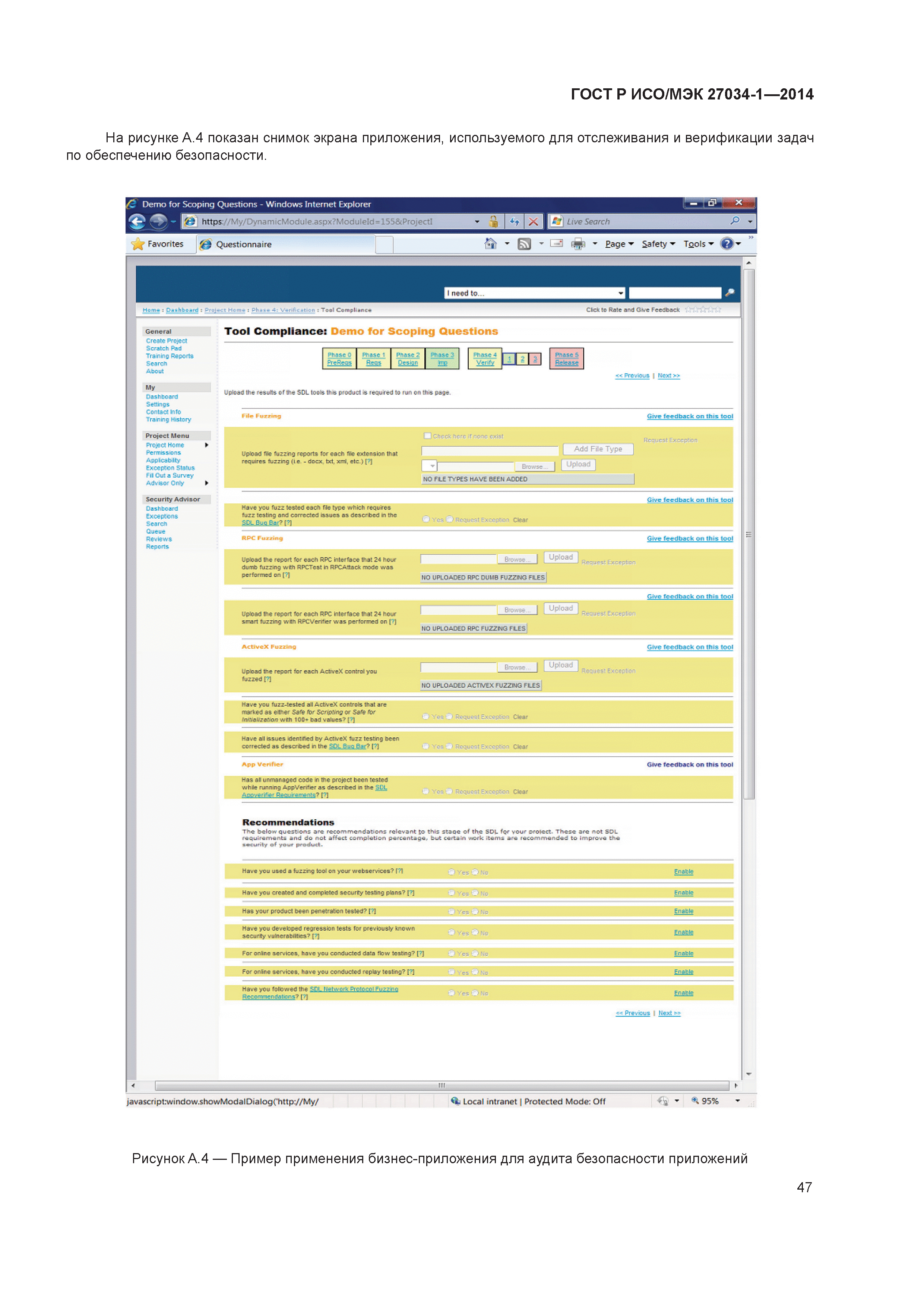Screen dimensions: 924x1307
Task: Click the browser Back arrow button
Action: point(137,222)
